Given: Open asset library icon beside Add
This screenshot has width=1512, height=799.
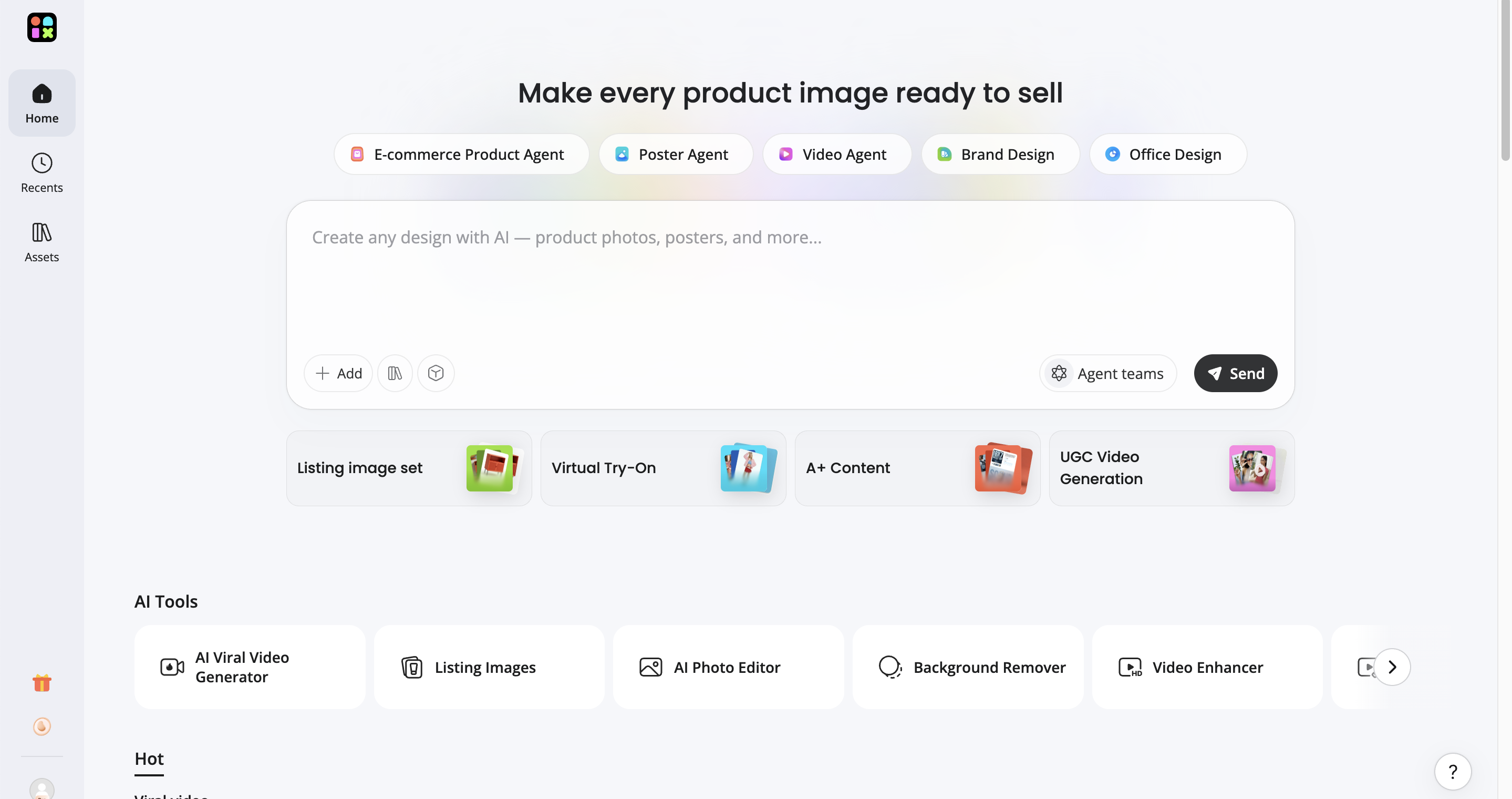Looking at the screenshot, I should [x=395, y=373].
